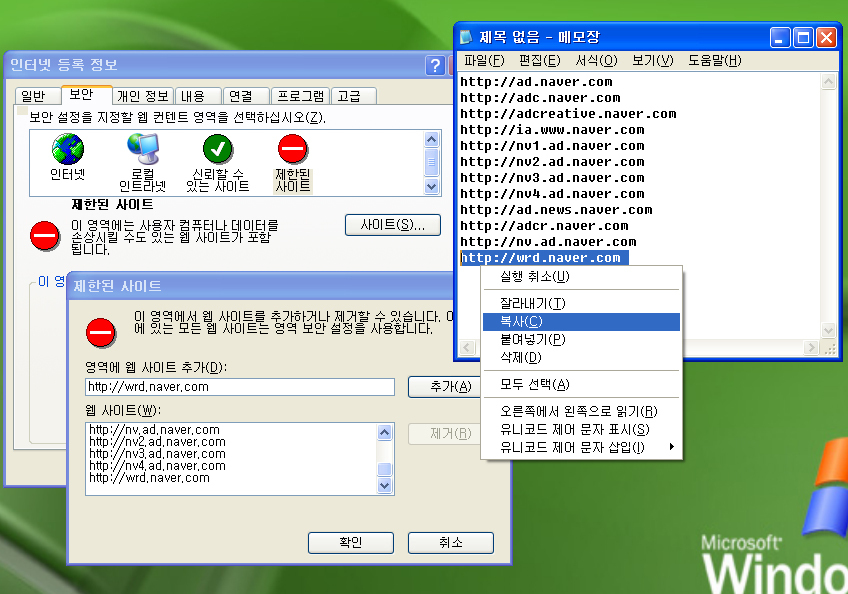Click the Notepad vertical scroll down arrow

[x=829, y=329]
